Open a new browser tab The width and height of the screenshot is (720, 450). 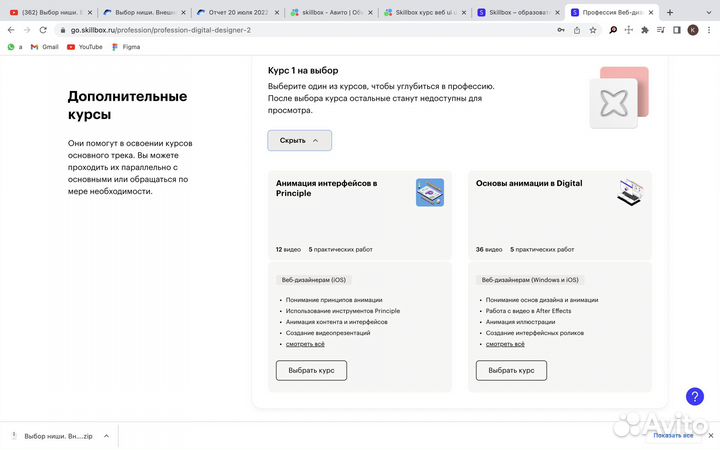tap(670, 12)
